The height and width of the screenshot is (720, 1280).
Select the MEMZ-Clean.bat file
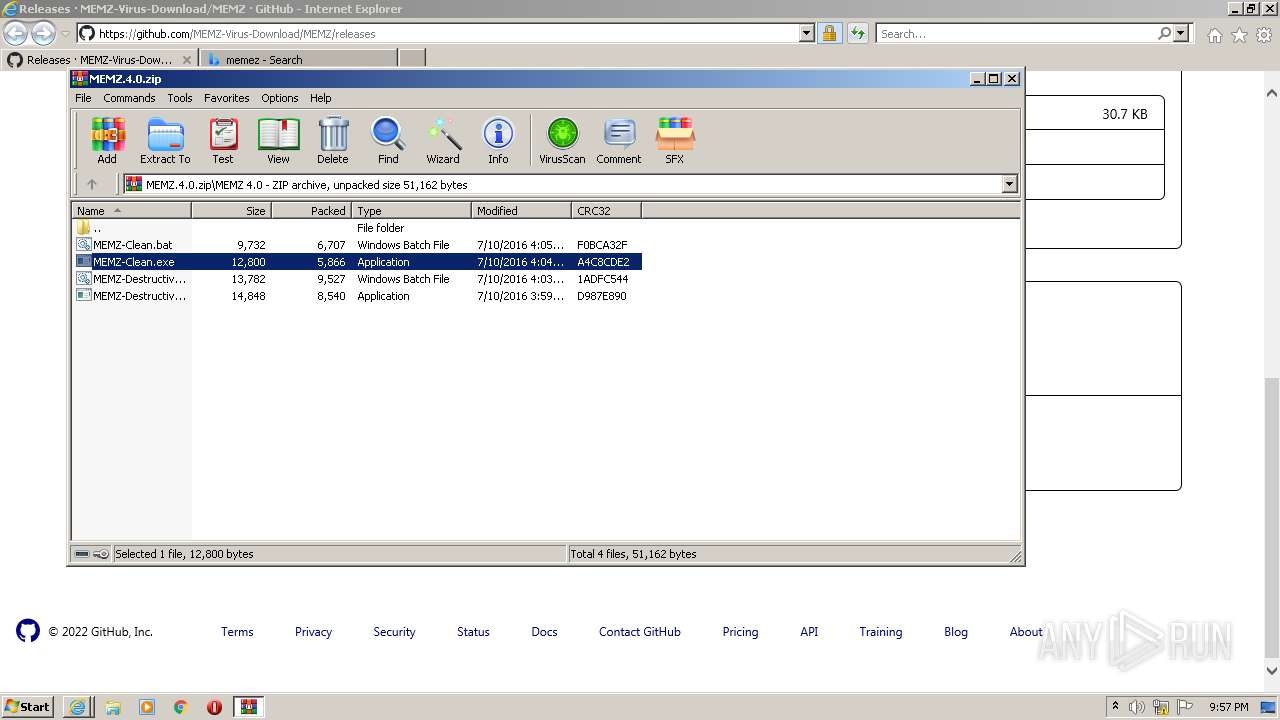coord(357,245)
